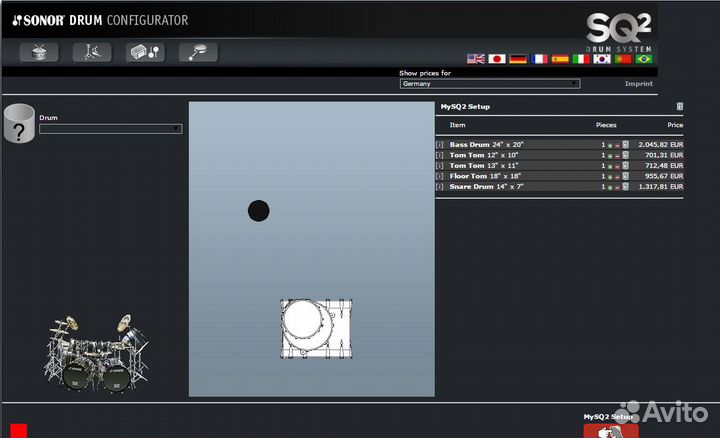The width and height of the screenshot is (720, 438).
Task: Select the Brazilian flag language option
Action: pyautogui.click(x=645, y=59)
